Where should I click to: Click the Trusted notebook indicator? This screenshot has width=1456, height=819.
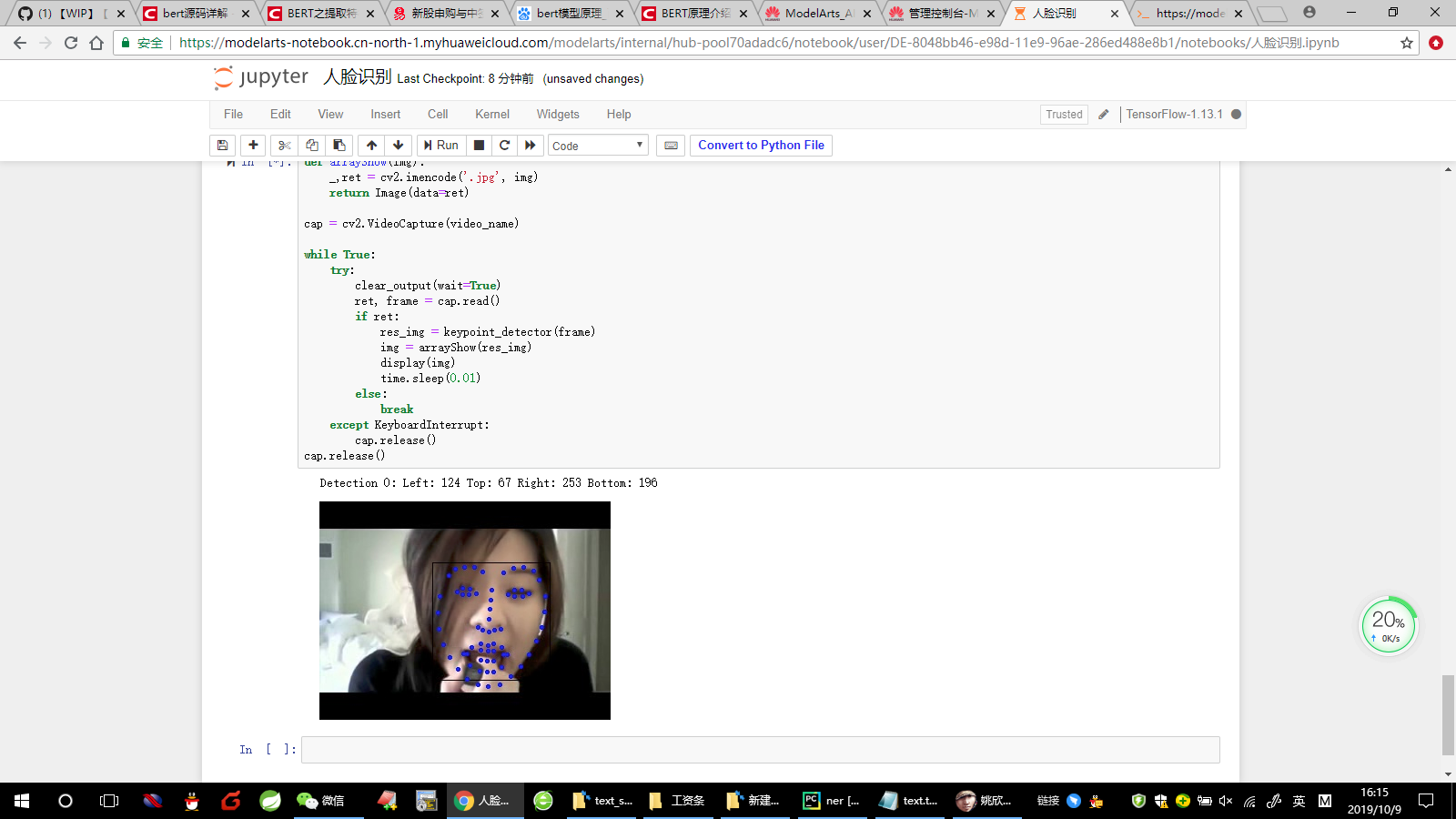[x=1064, y=115]
